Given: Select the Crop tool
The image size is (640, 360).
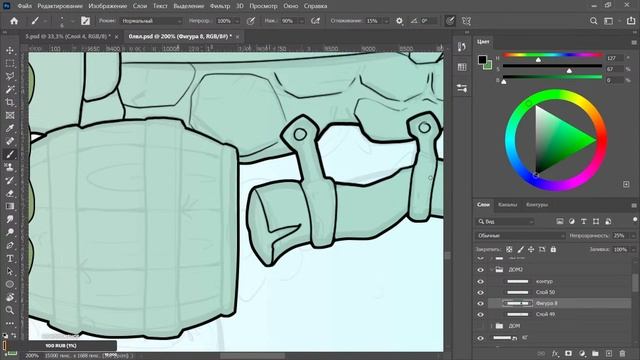Looking at the screenshot, I should [10, 102].
